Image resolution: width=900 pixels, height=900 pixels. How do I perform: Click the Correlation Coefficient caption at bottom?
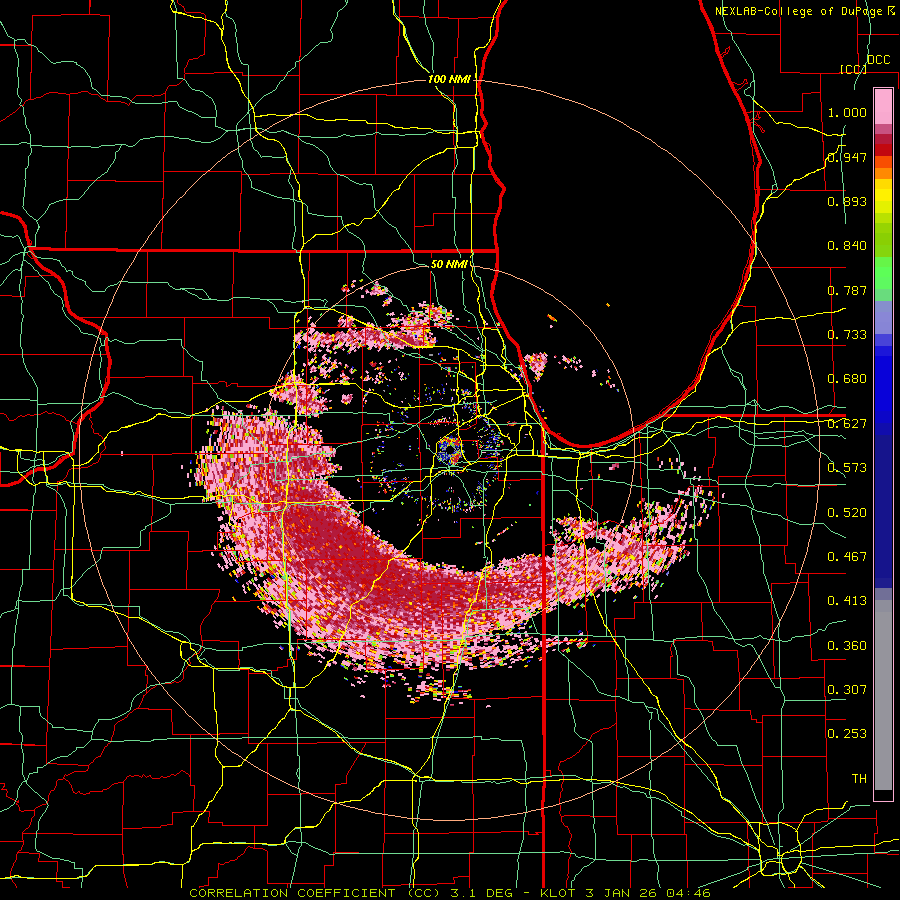pos(450,893)
